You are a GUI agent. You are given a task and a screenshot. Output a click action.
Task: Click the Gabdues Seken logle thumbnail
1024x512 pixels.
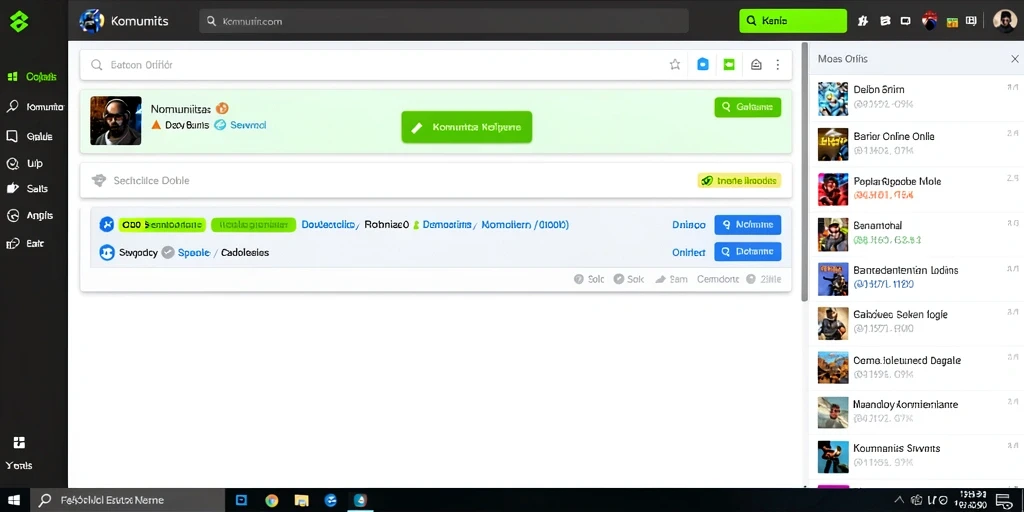[833, 323]
